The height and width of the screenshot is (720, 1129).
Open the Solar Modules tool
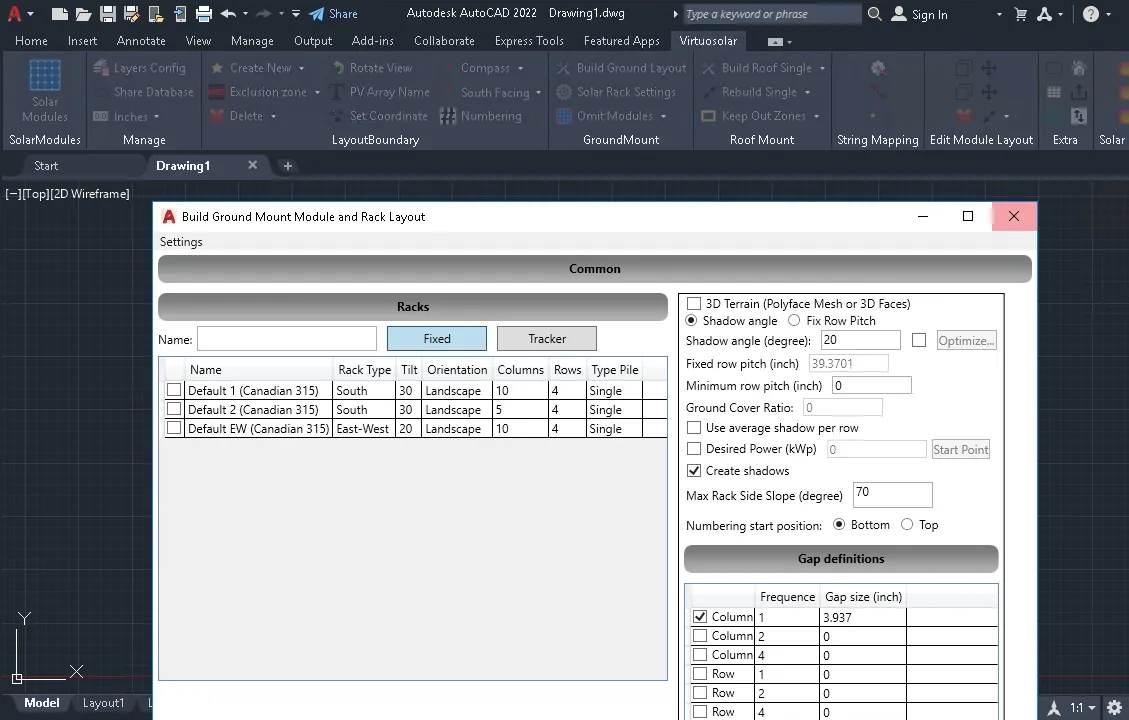coord(45,91)
